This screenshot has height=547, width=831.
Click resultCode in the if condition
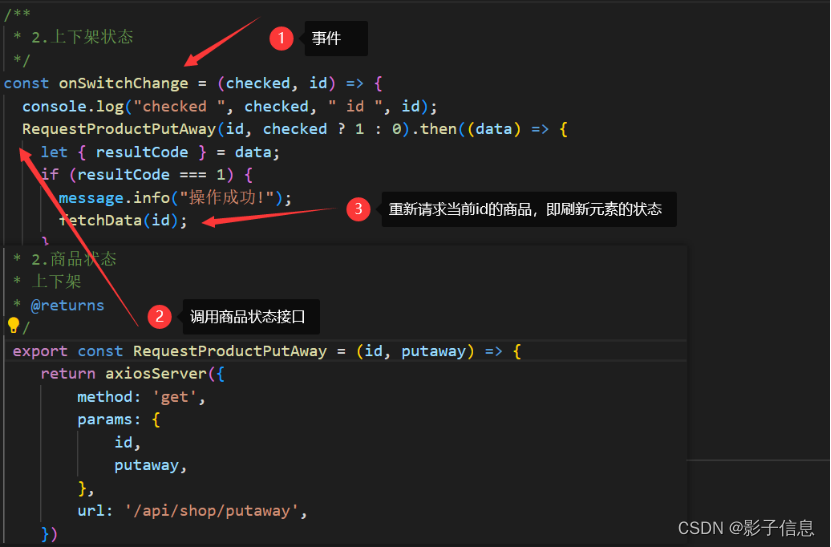click(123, 175)
